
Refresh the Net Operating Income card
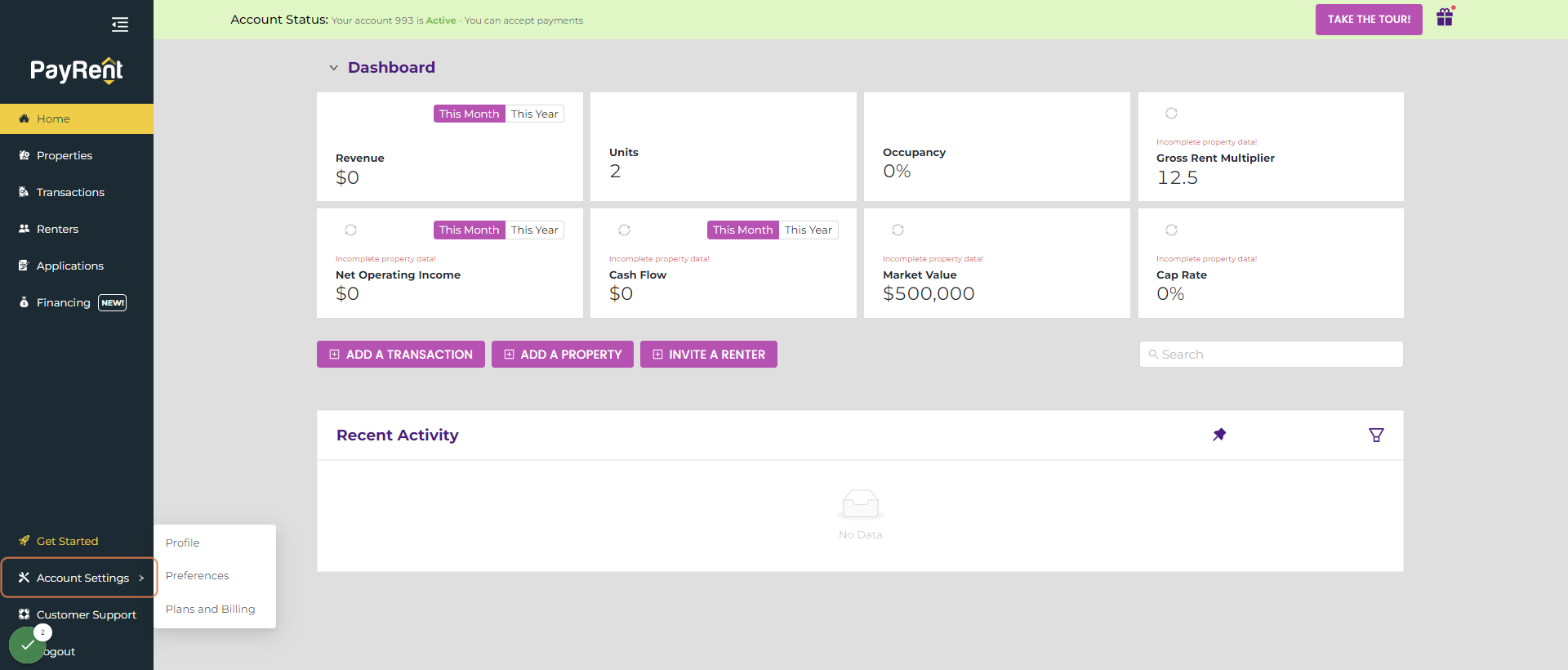point(350,230)
